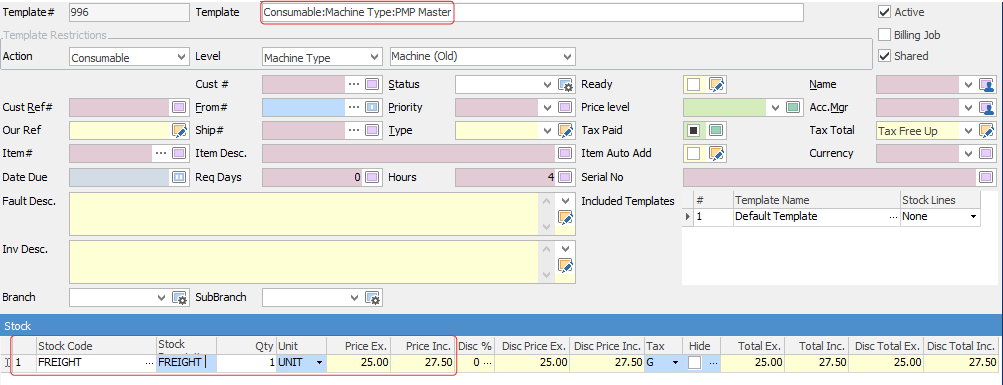Click the icon beside Item# field
Image resolution: width=1003 pixels, height=385 pixels.
(x=179, y=153)
